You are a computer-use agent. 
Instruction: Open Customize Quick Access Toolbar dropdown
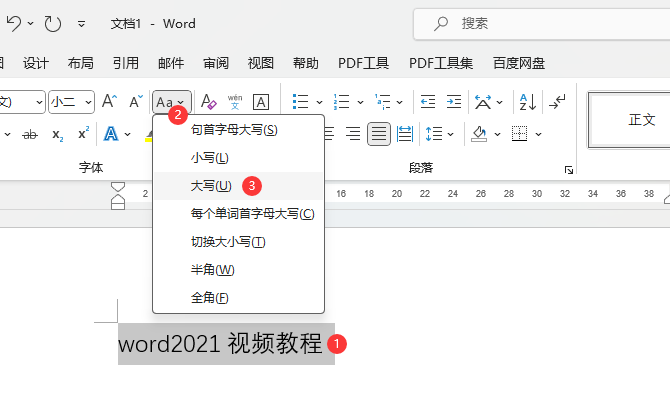pyautogui.click(x=81, y=24)
